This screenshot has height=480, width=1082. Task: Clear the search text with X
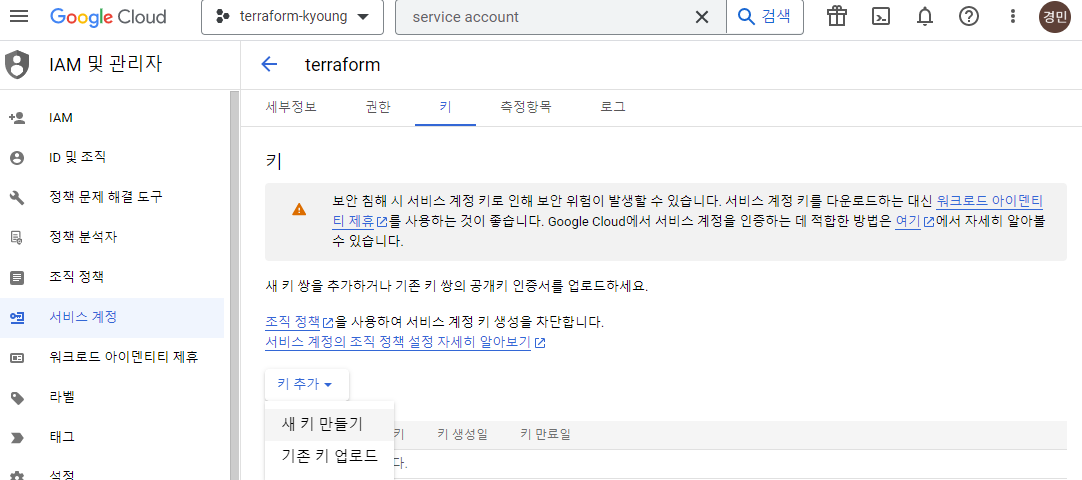coord(702,17)
